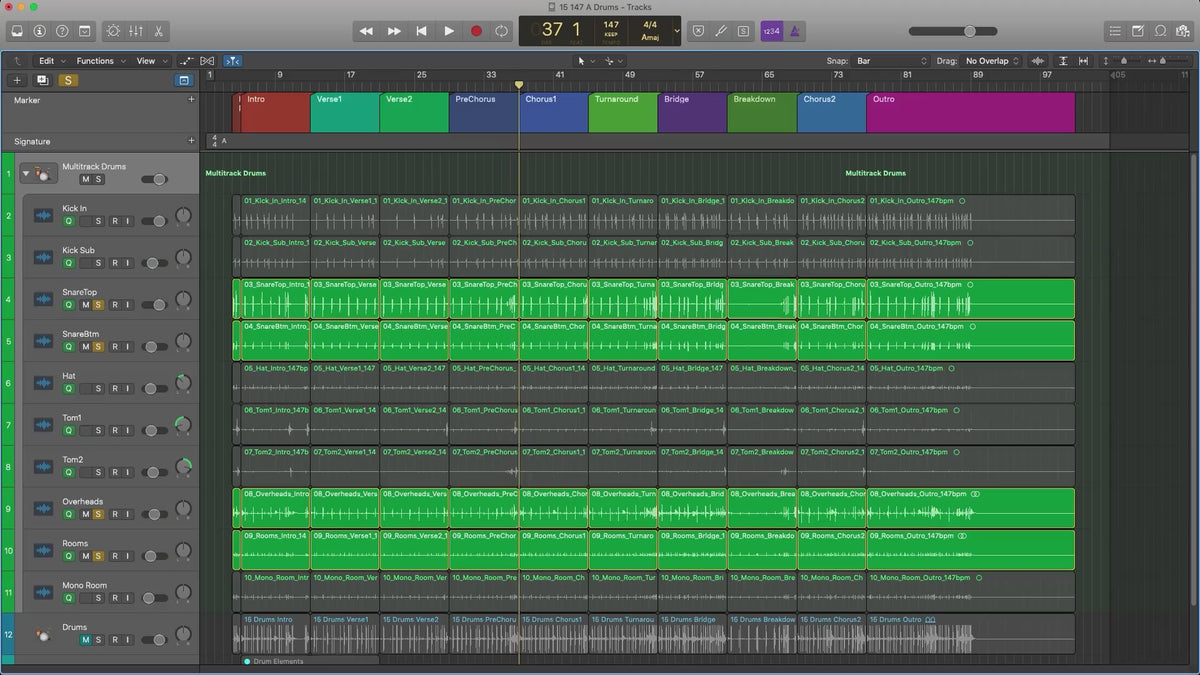The image size is (1200, 675).
Task: Toggle Cycle mode in the transport
Action: pos(501,31)
